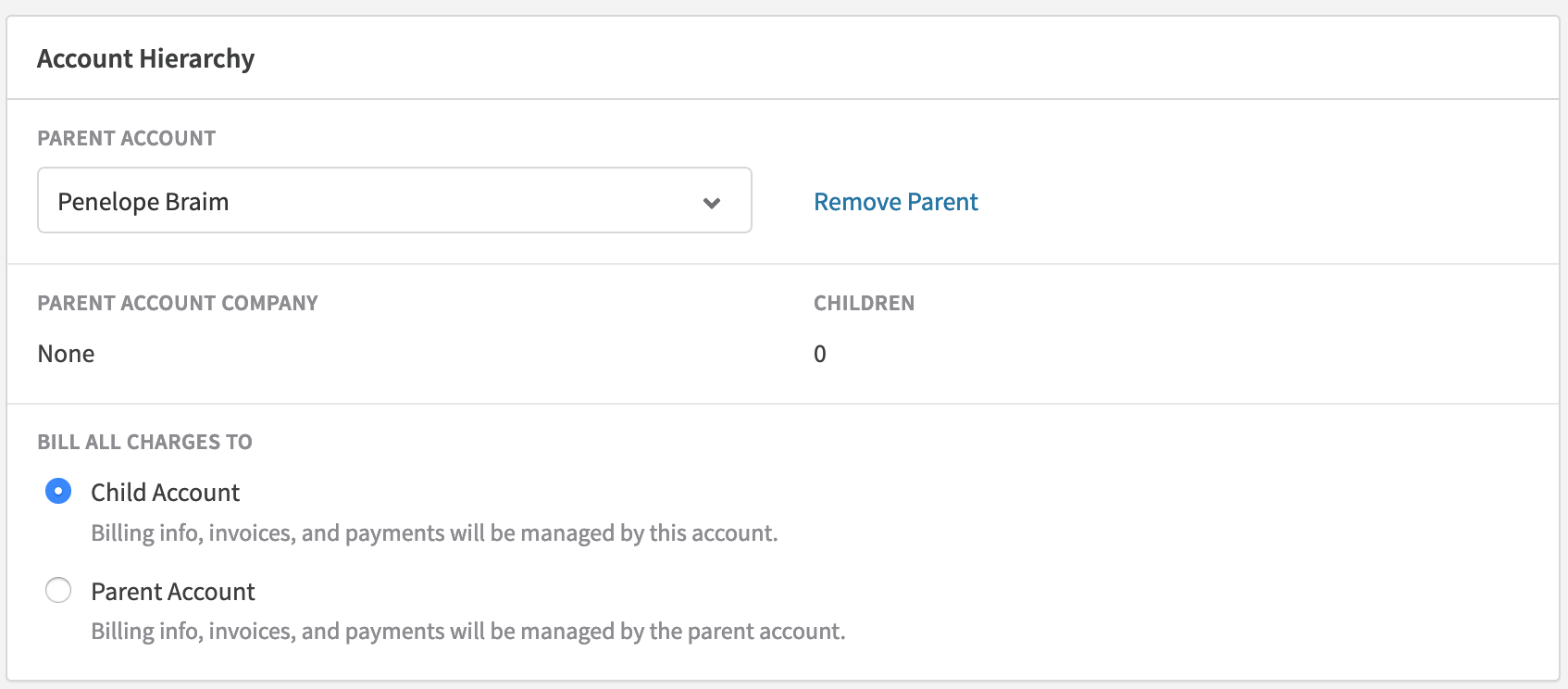The width and height of the screenshot is (1568, 689).
Task: Click 'managed by this account' description text
Action: coord(434,533)
